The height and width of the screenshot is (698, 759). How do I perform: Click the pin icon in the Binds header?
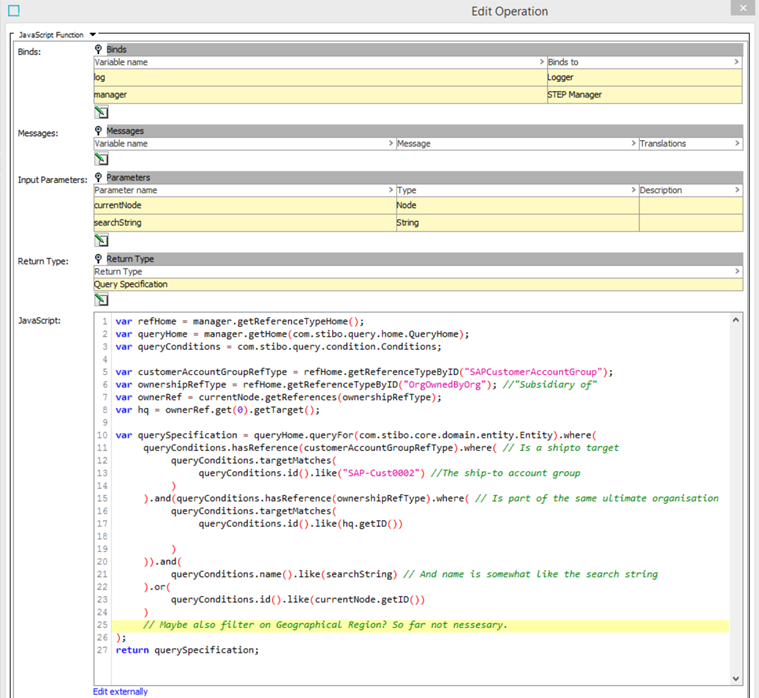(x=99, y=49)
